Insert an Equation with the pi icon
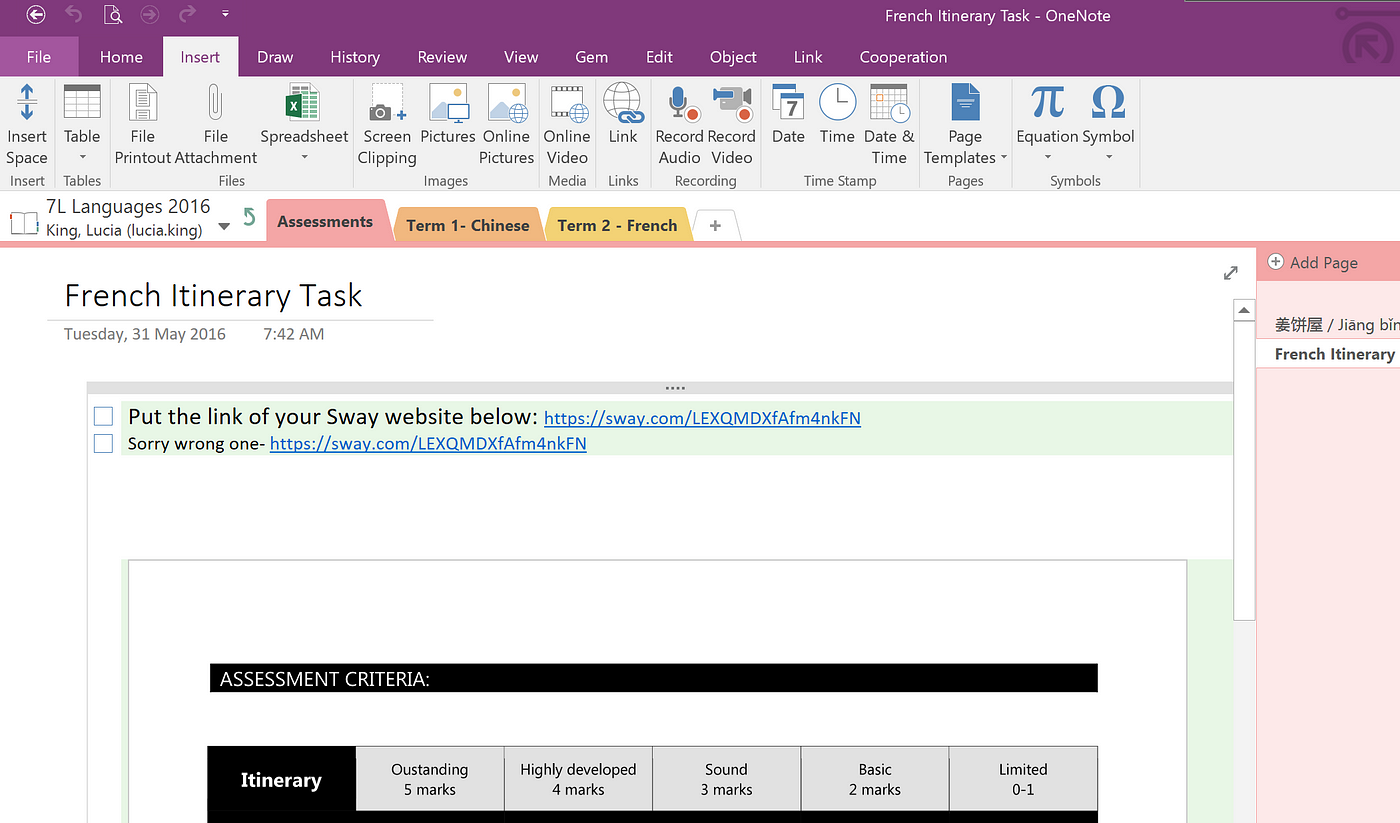 click(1048, 103)
